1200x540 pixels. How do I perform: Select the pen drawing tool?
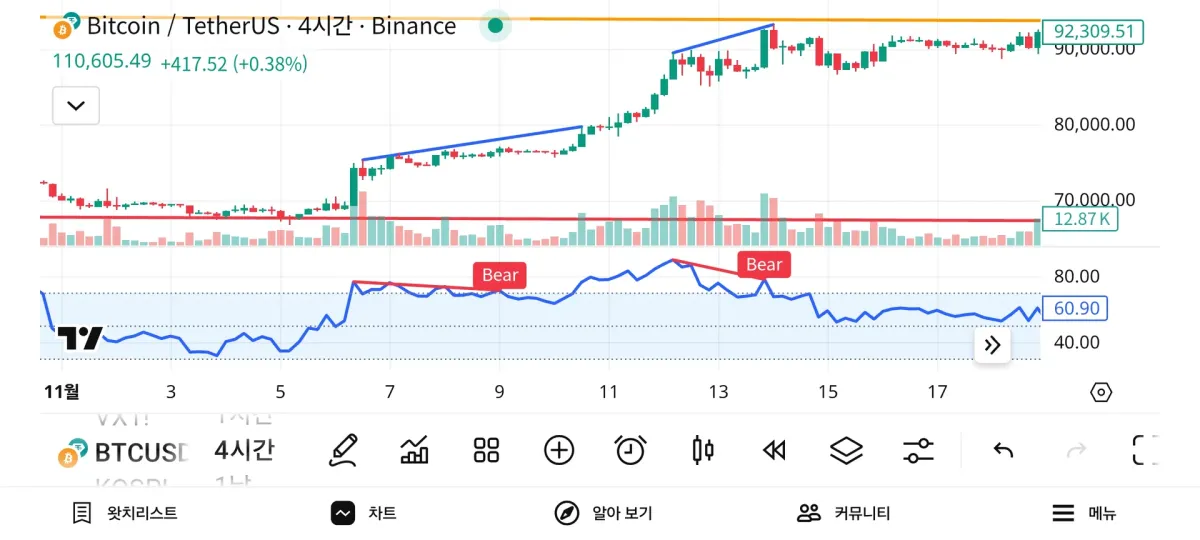coord(343,450)
